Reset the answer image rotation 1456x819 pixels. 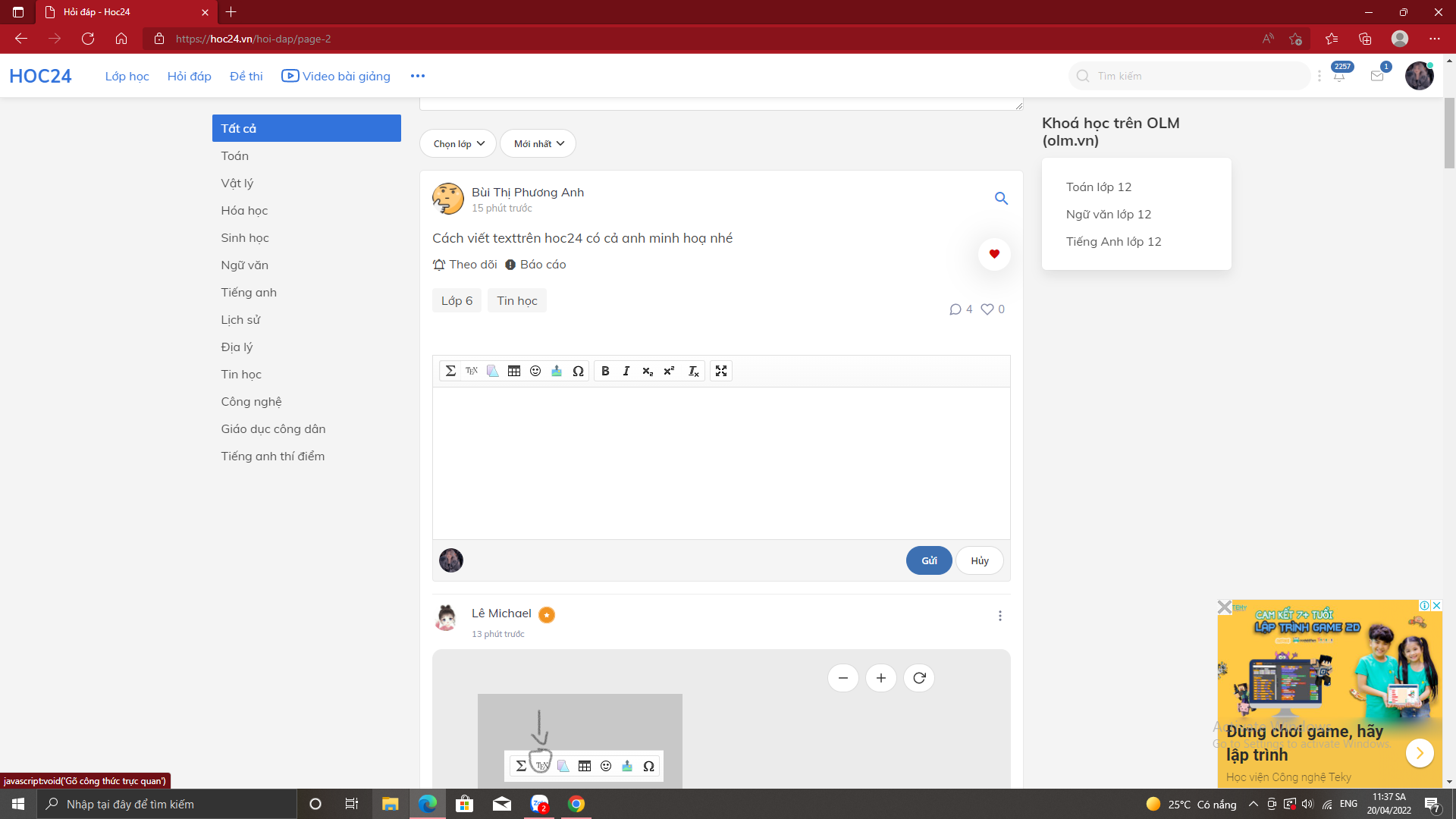pyautogui.click(x=919, y=678)
